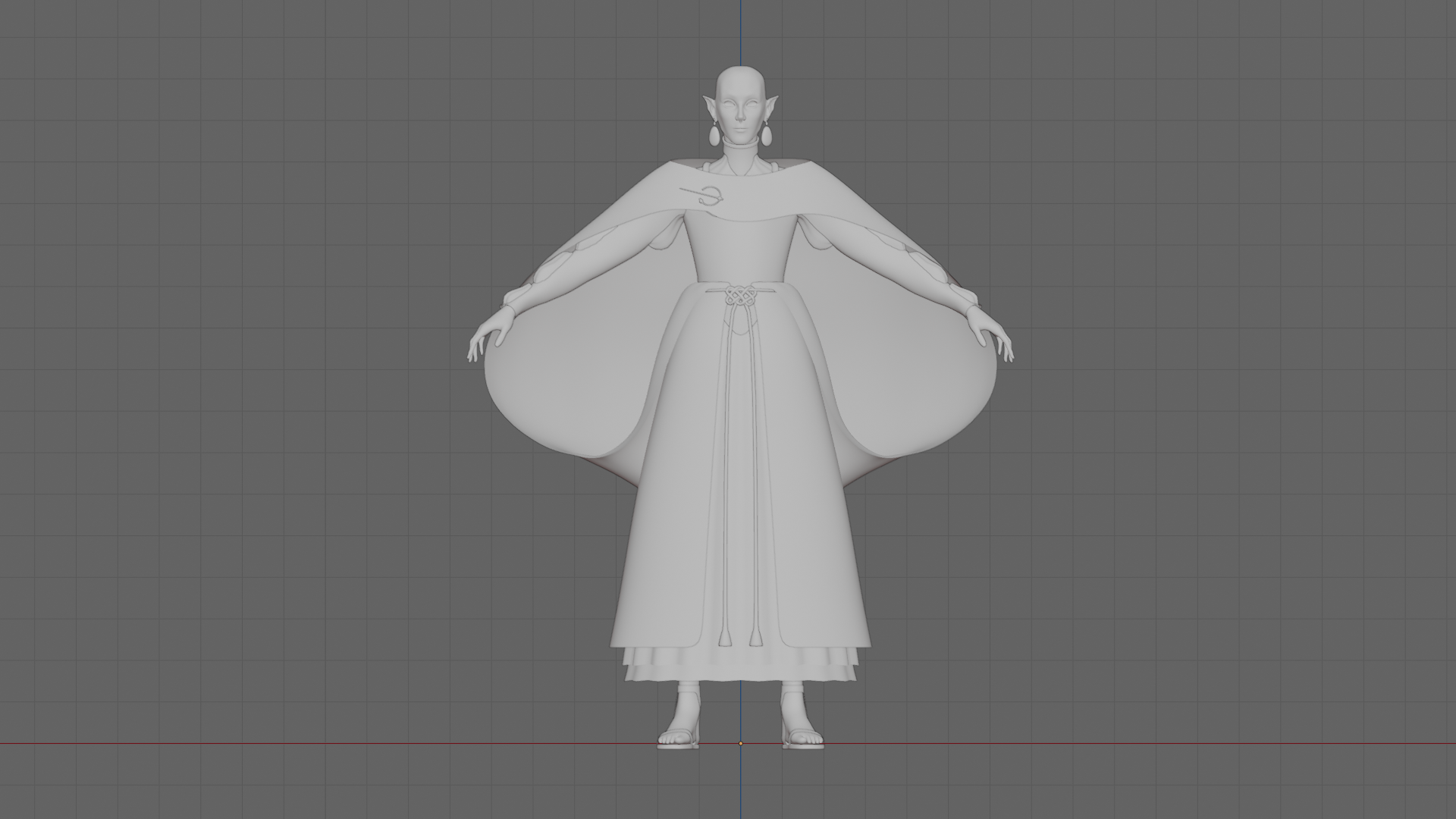1456x819 pixels.
Task: Click the orange origin point between the feet
Action: (741, 743)
